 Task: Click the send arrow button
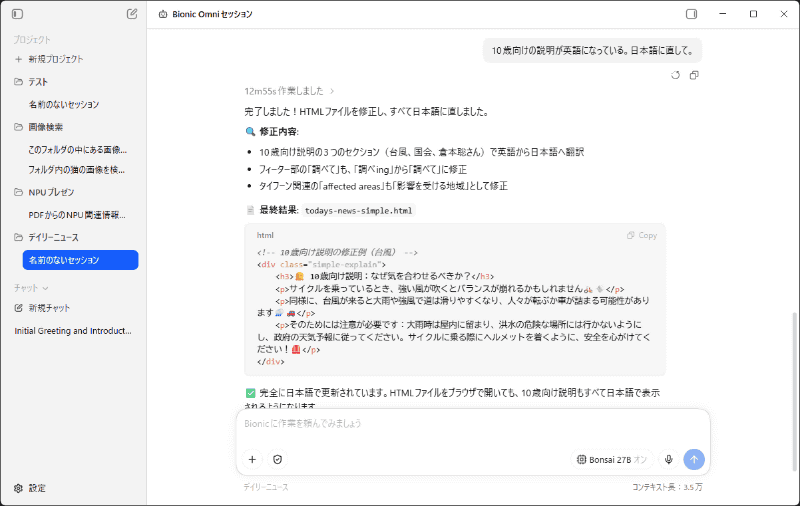[694, 460]
